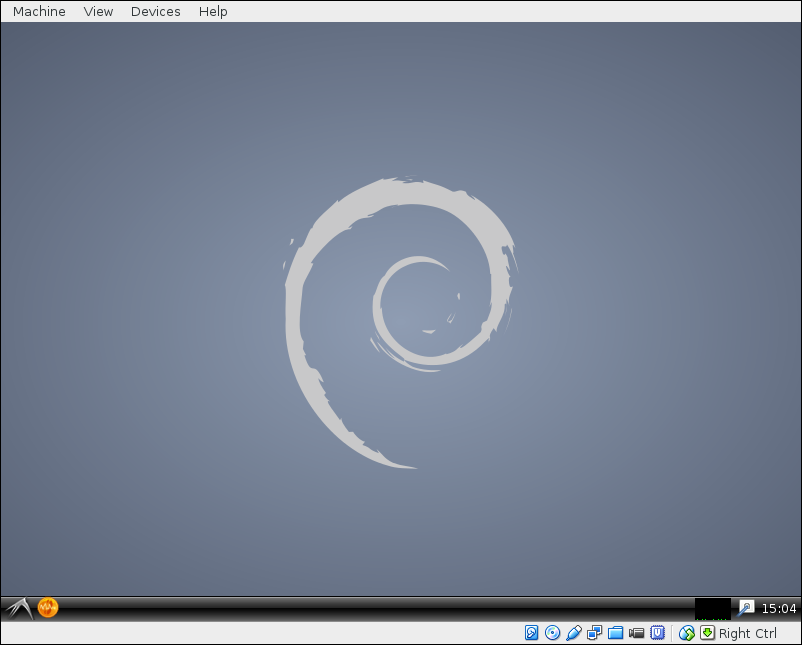
Task: Click the USB devices indicator
Action: 574,633
